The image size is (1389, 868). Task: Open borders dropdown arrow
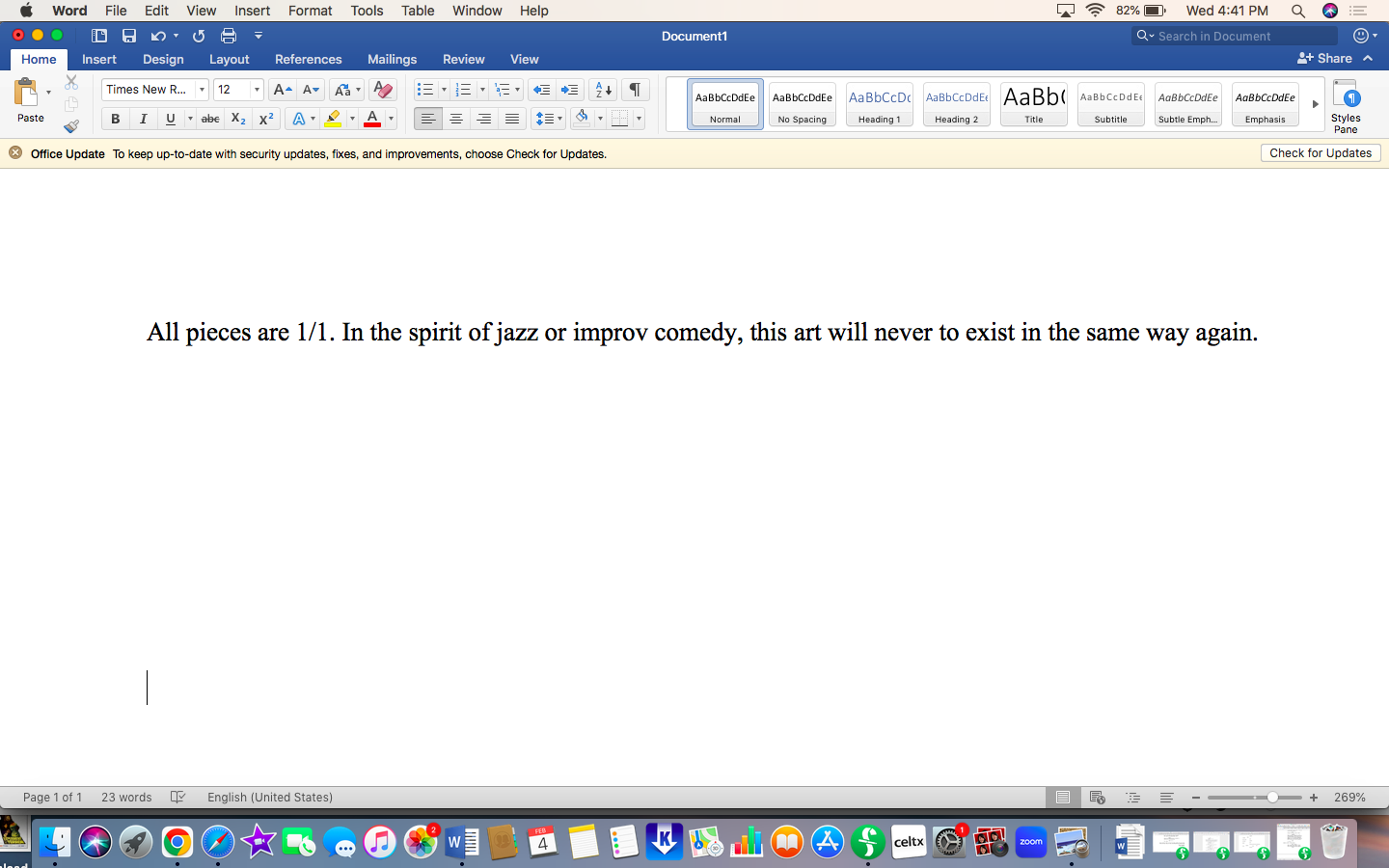tap(639, 119)
